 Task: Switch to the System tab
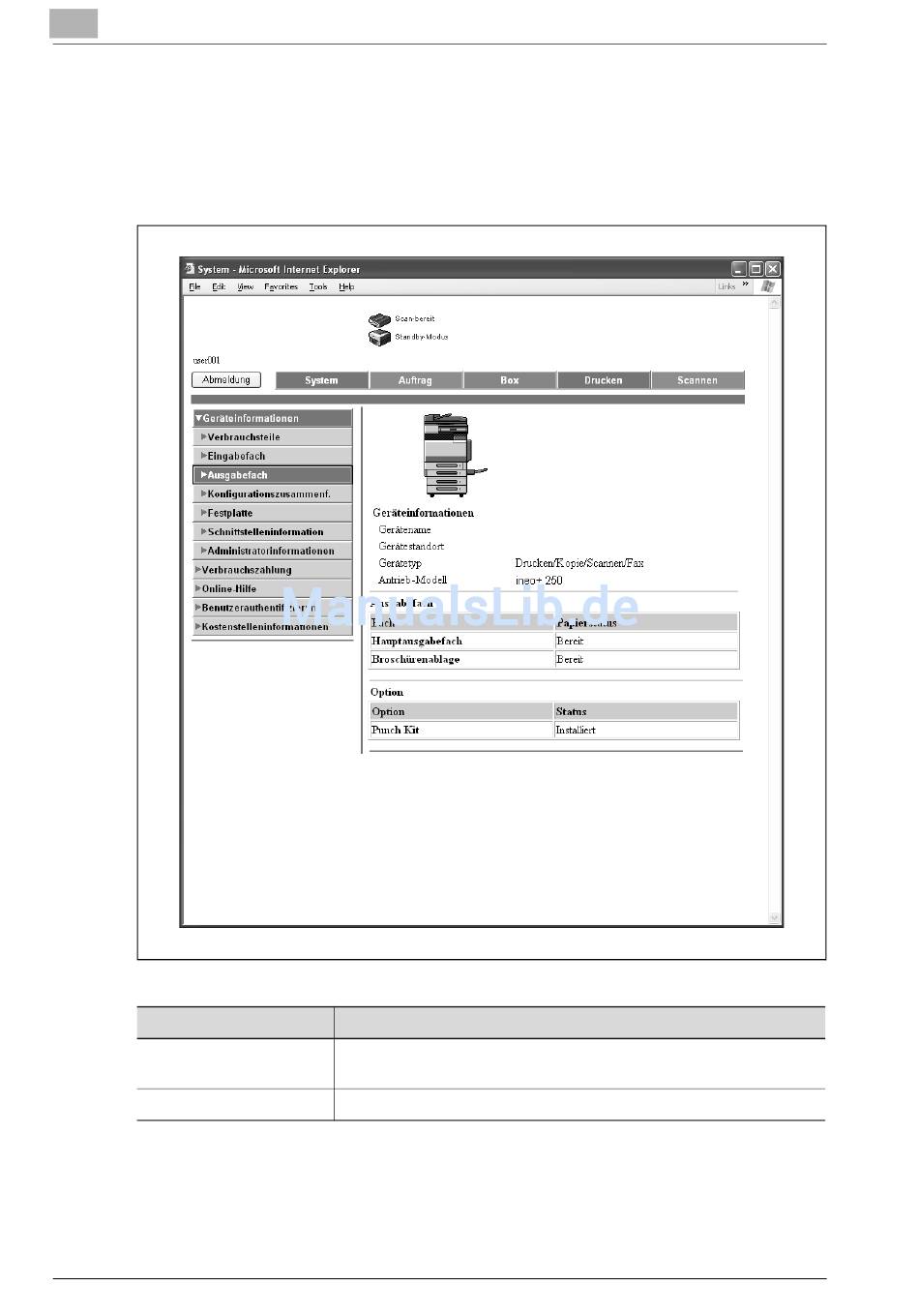(x=321, y=380)
